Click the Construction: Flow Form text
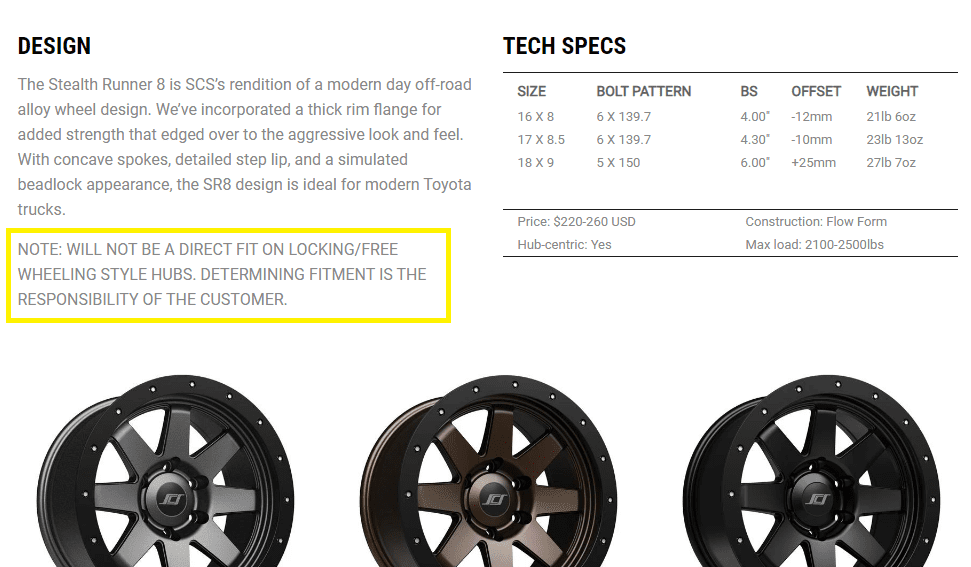This screenshot has width=971, height=567. 816,222
